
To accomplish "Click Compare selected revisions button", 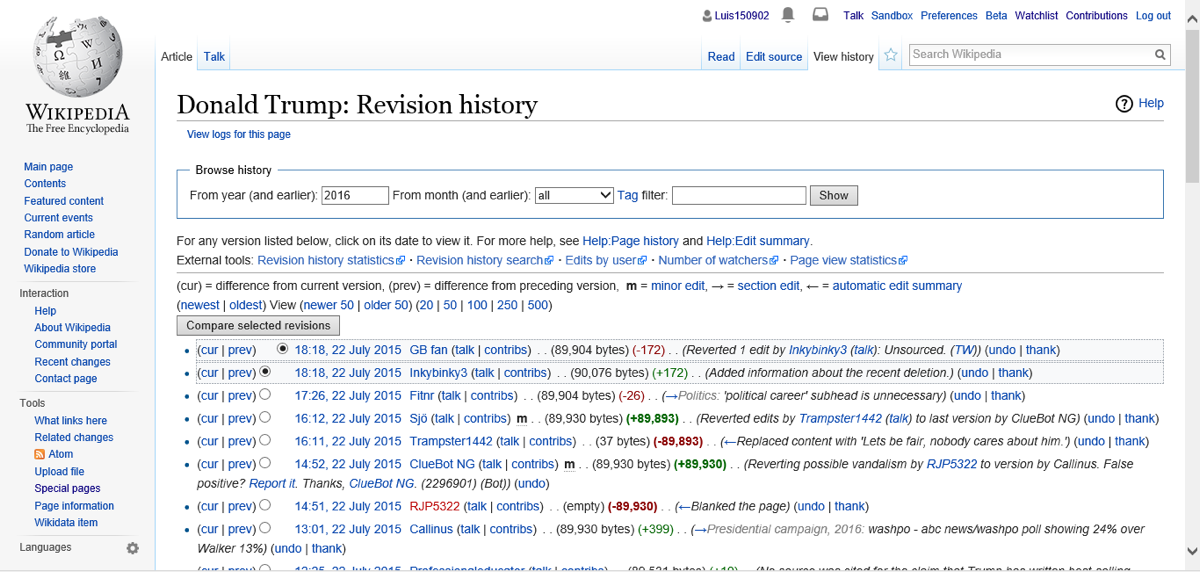I will (258, 326).
